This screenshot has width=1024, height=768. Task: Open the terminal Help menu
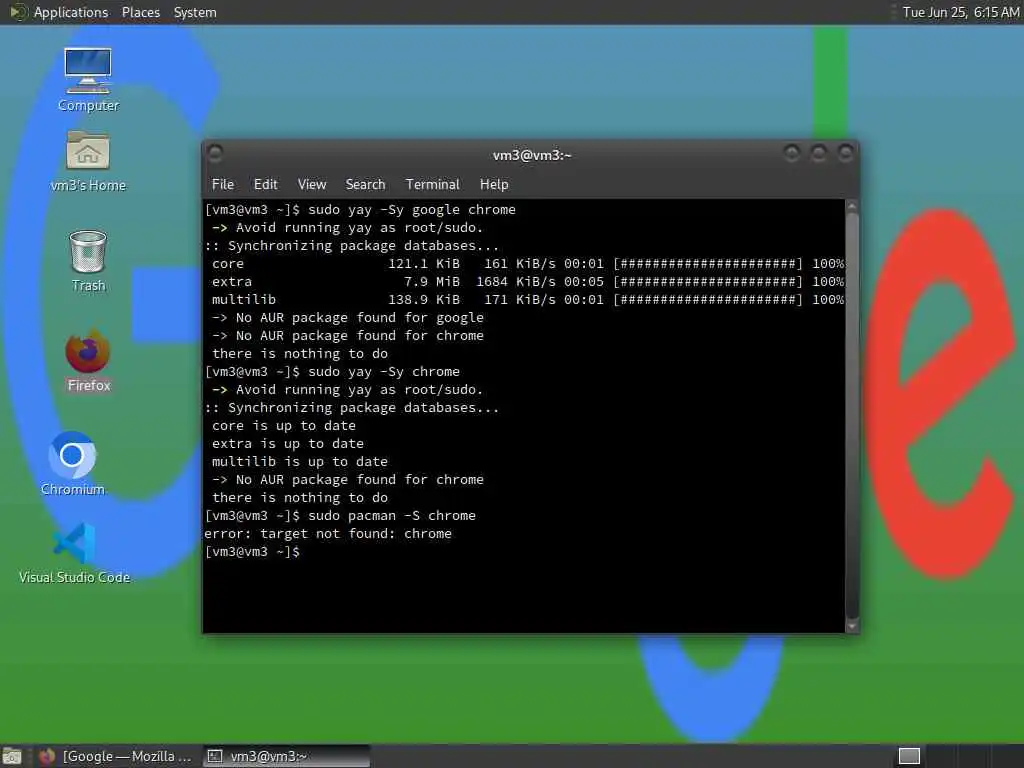[x=494, y=184]
